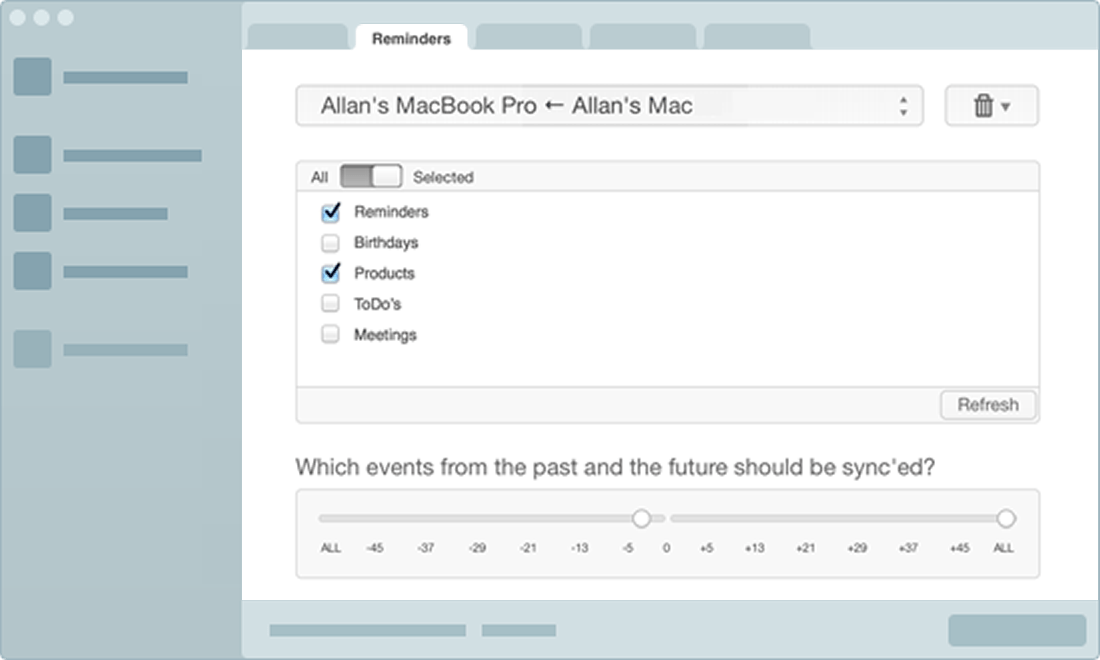Open the Allan's MacBook Pro sync dropdown
This screenshot has width=1100, height=660.
[x=609, y=106]
